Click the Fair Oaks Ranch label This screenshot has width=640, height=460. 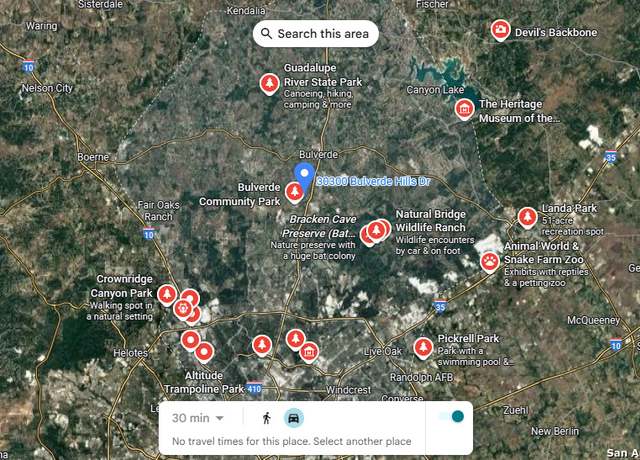pos(158,211)
